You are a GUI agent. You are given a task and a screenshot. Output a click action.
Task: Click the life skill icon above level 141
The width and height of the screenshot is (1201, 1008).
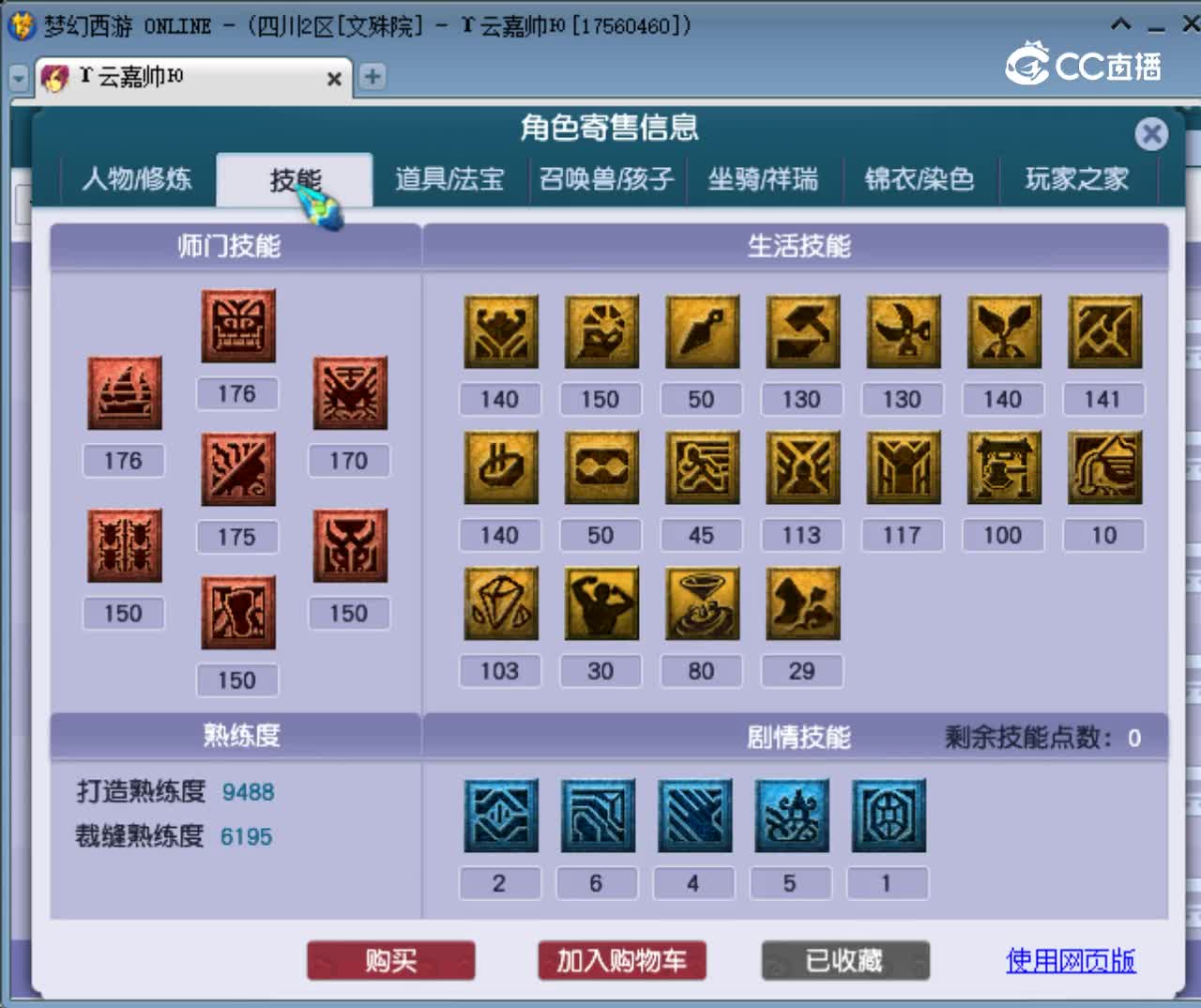coord(1104,331)
